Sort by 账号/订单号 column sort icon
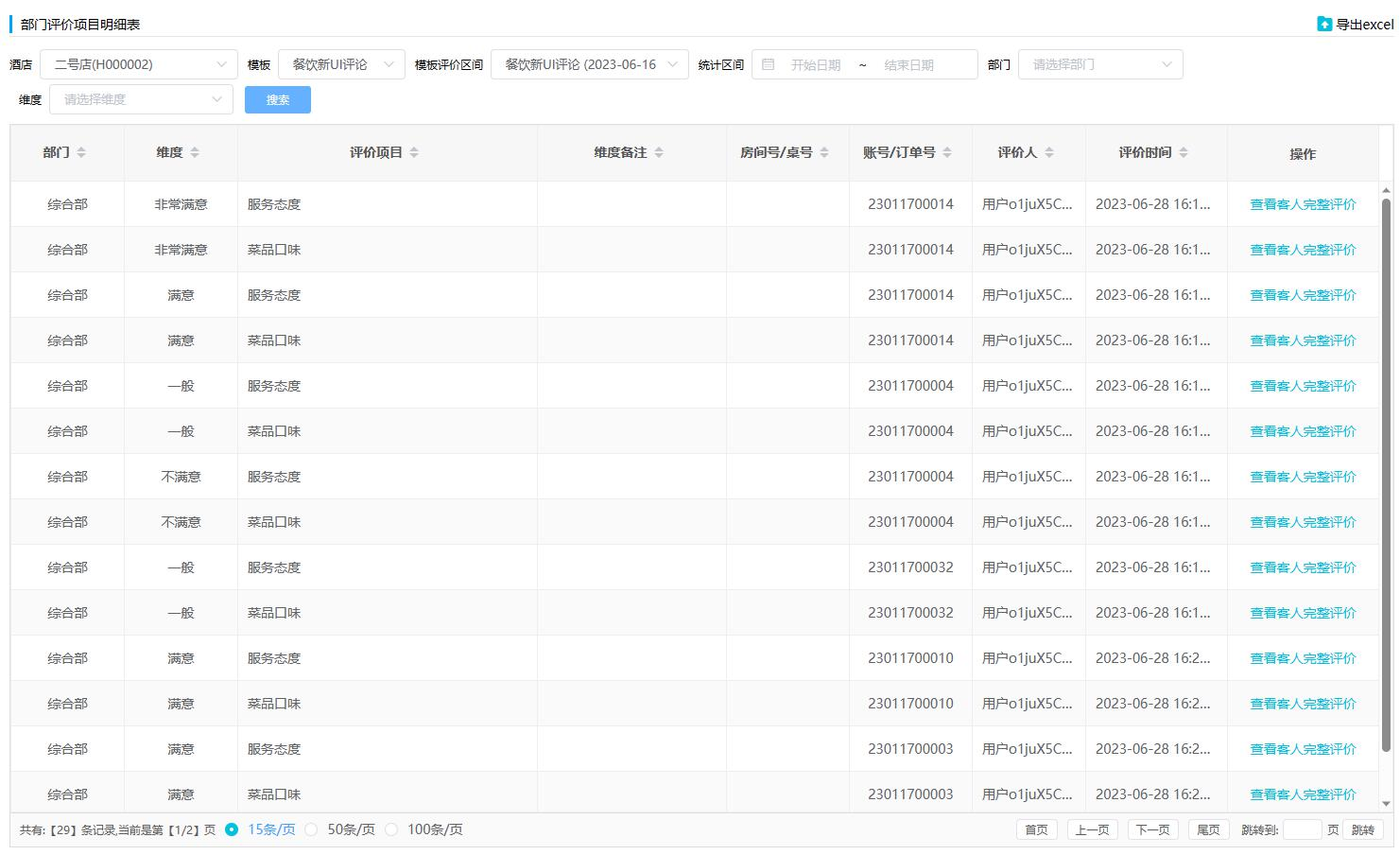Image resolution: width=1400 pixels, height=855 pixels. coord(947,152)
